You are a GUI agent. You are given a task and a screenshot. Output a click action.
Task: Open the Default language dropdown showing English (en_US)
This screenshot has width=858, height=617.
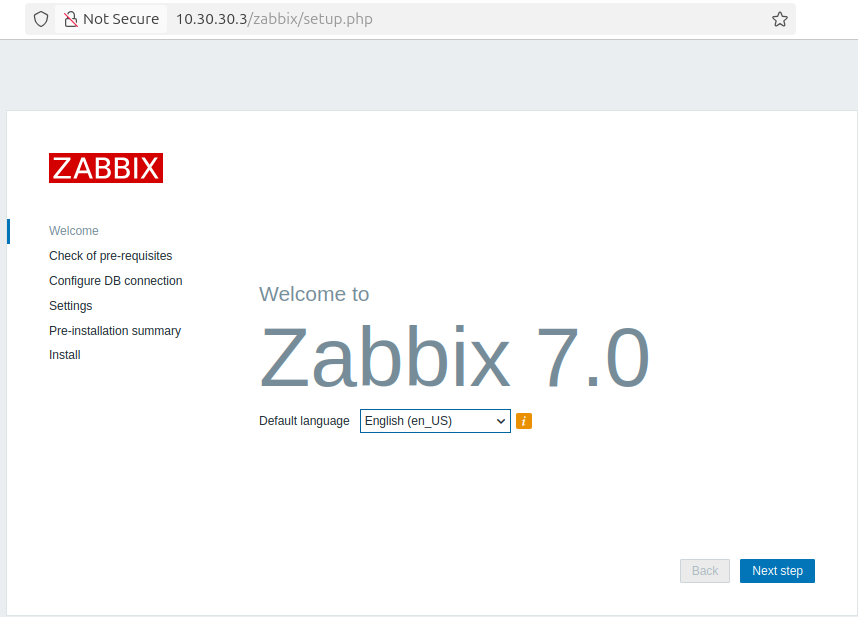tap(434, 421)
